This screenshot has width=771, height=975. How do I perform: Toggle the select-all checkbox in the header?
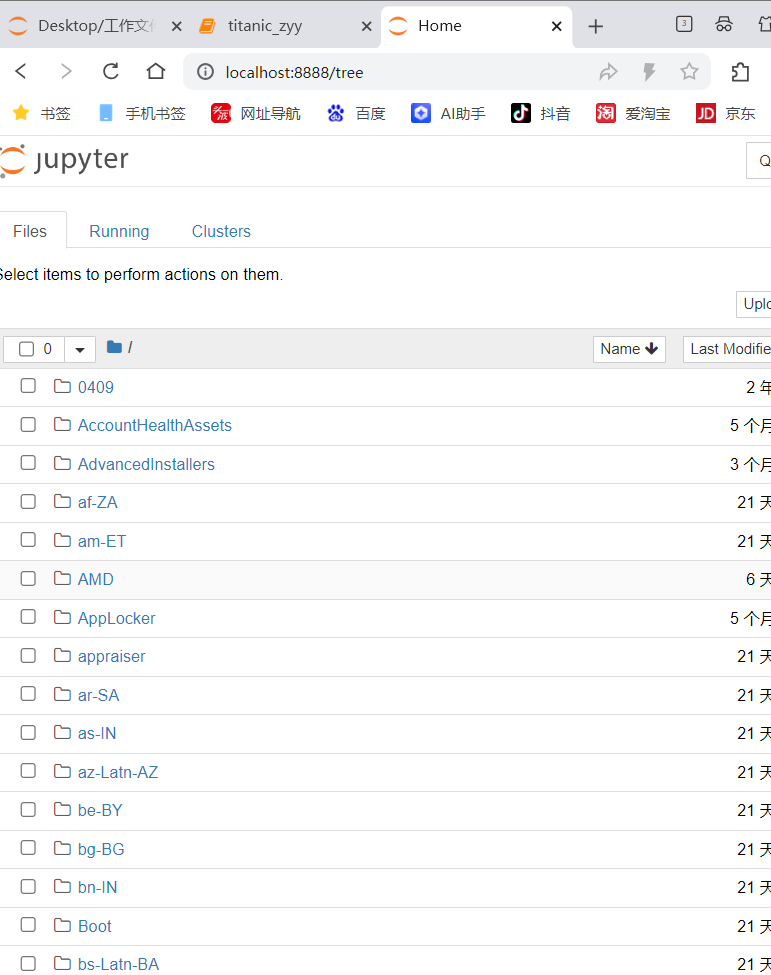pyautogui.click(x=27, y=349)
